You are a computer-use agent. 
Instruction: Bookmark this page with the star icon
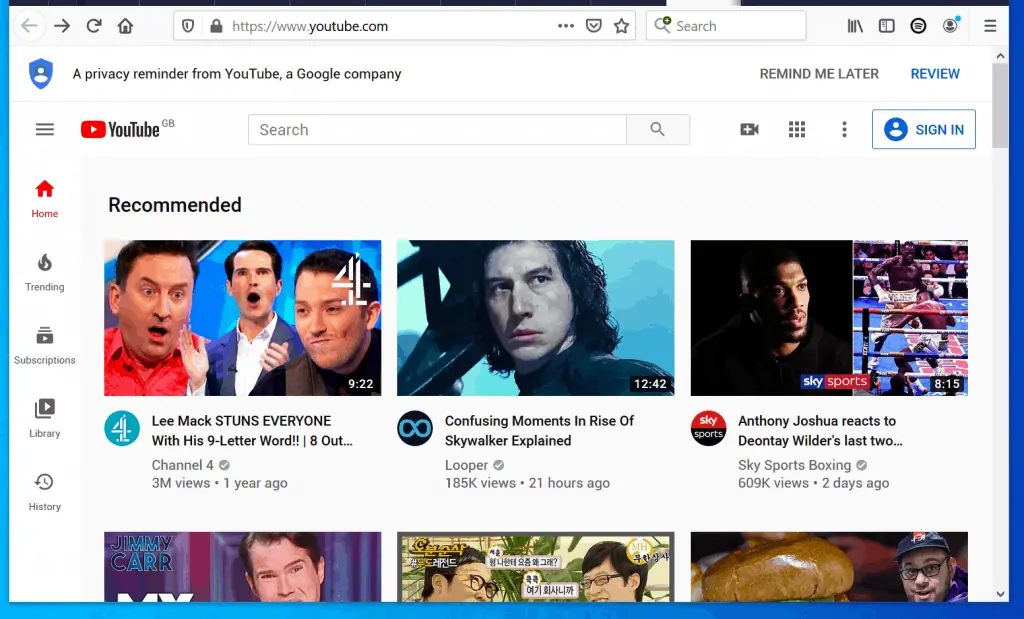pyautogui.click(x=621, y=26)
